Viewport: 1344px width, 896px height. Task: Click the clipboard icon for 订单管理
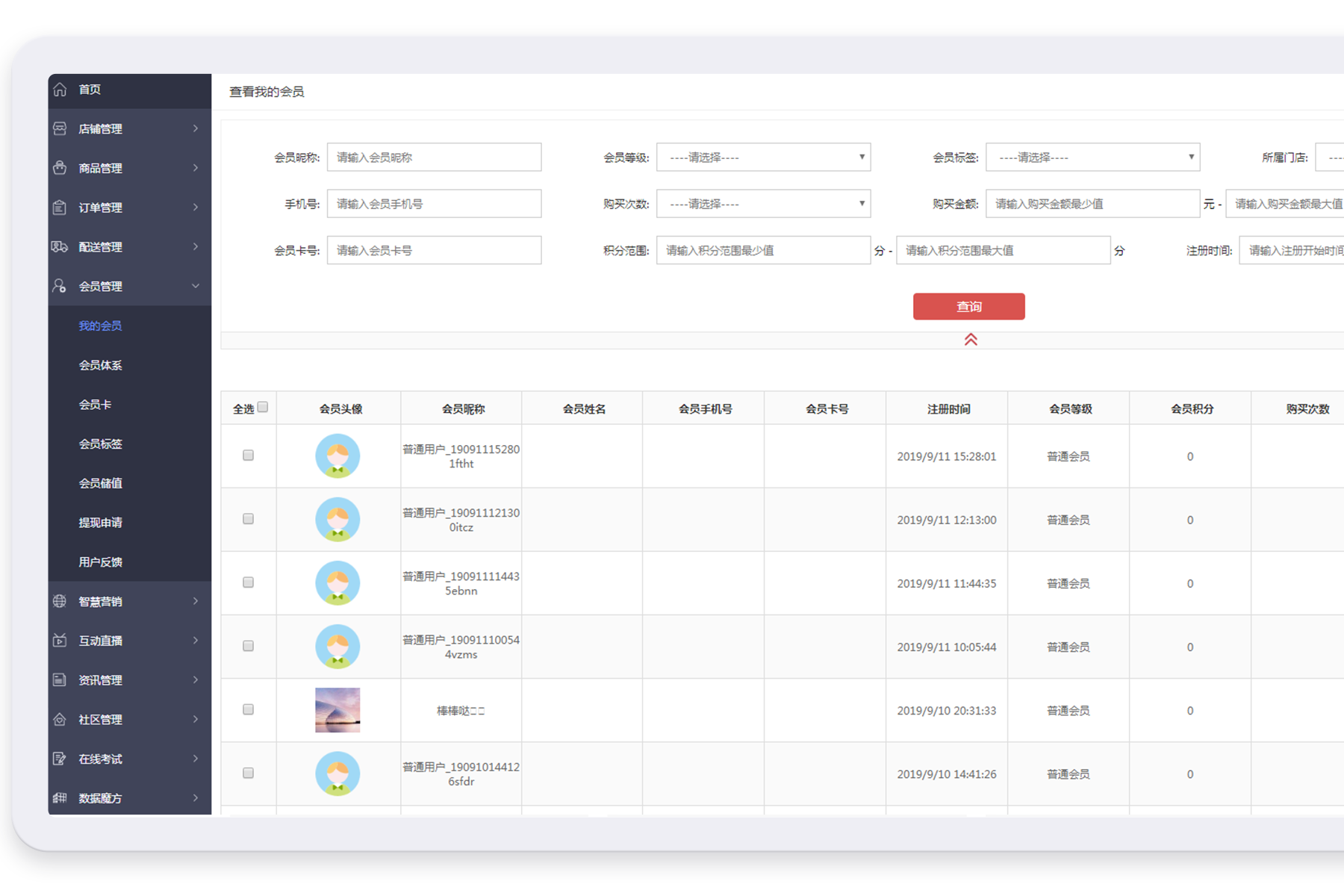[60, 208]
